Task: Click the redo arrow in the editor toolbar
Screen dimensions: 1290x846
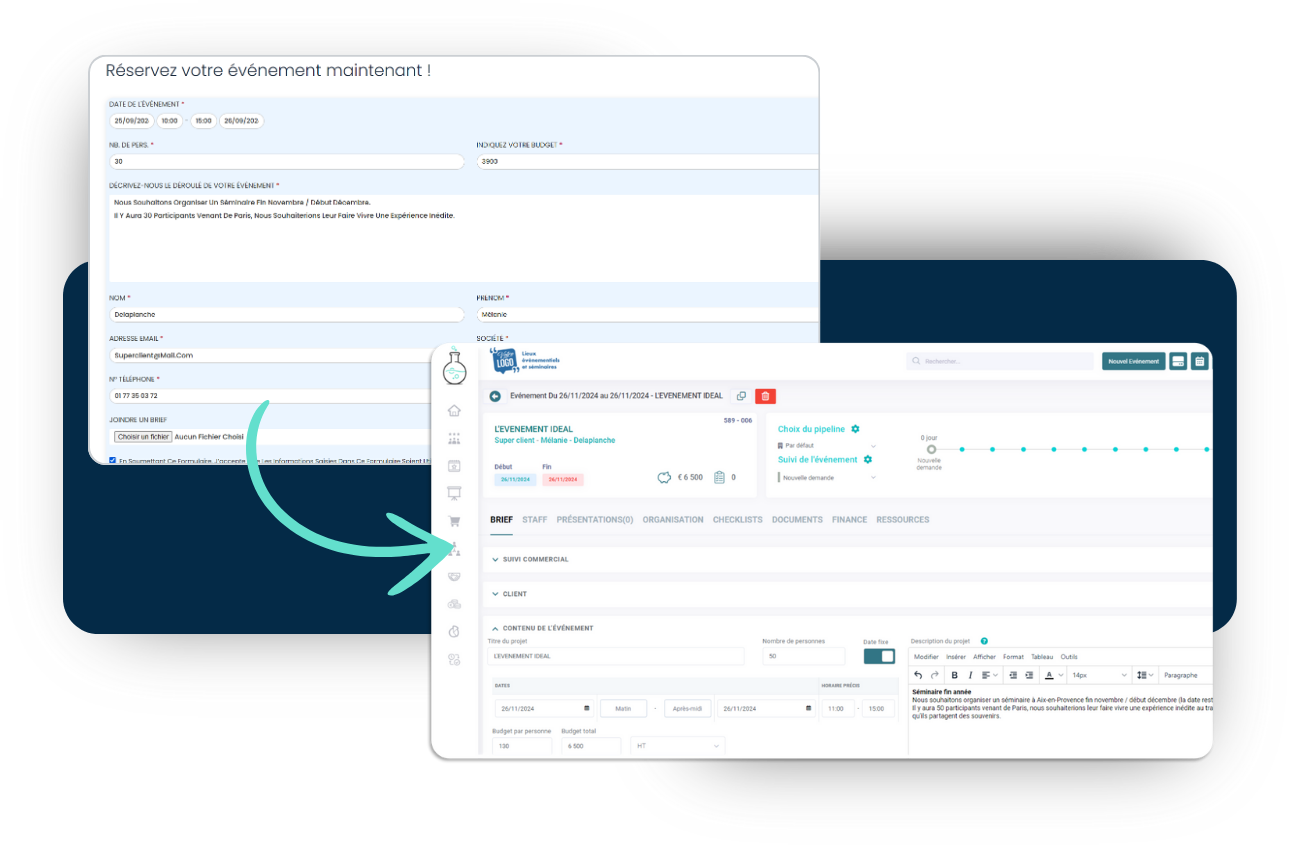Action: 935,675
